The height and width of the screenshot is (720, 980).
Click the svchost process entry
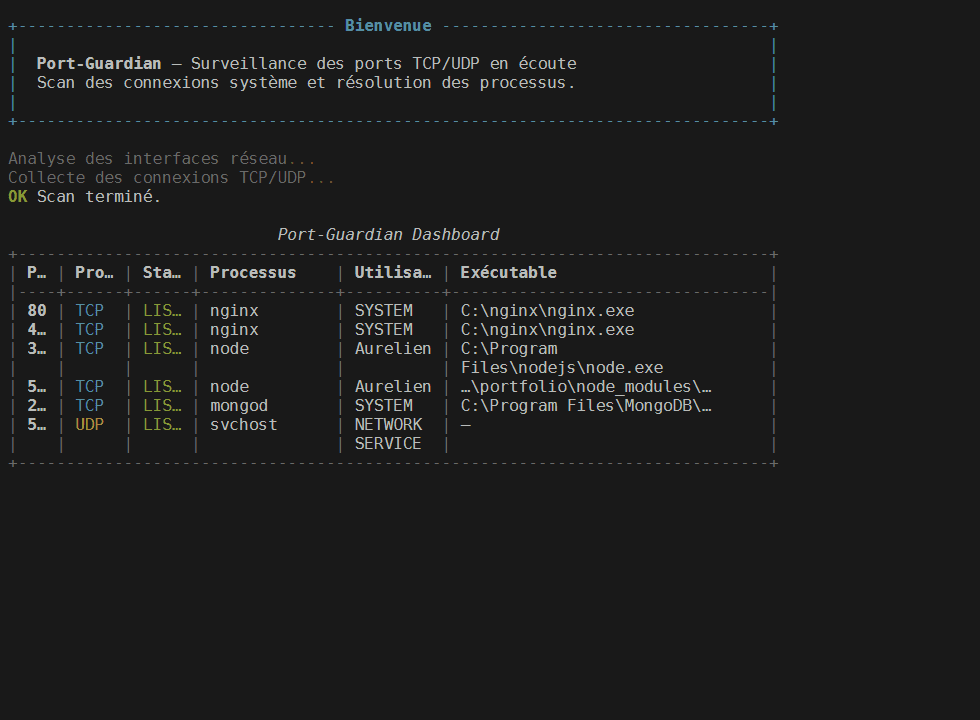[x=243, y=425]
